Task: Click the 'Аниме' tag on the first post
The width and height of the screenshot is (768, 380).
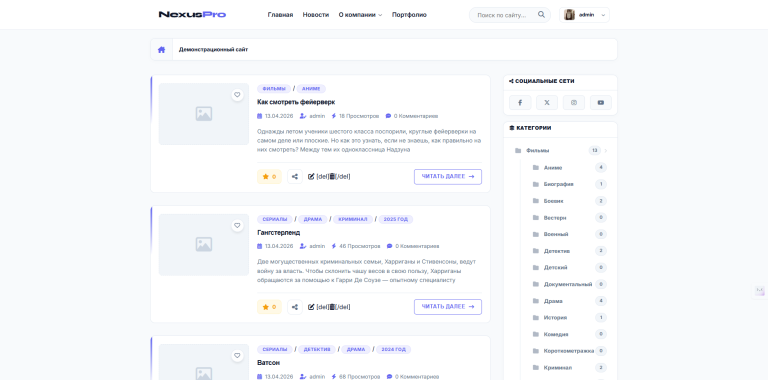Action: click(x=311, y=89)
